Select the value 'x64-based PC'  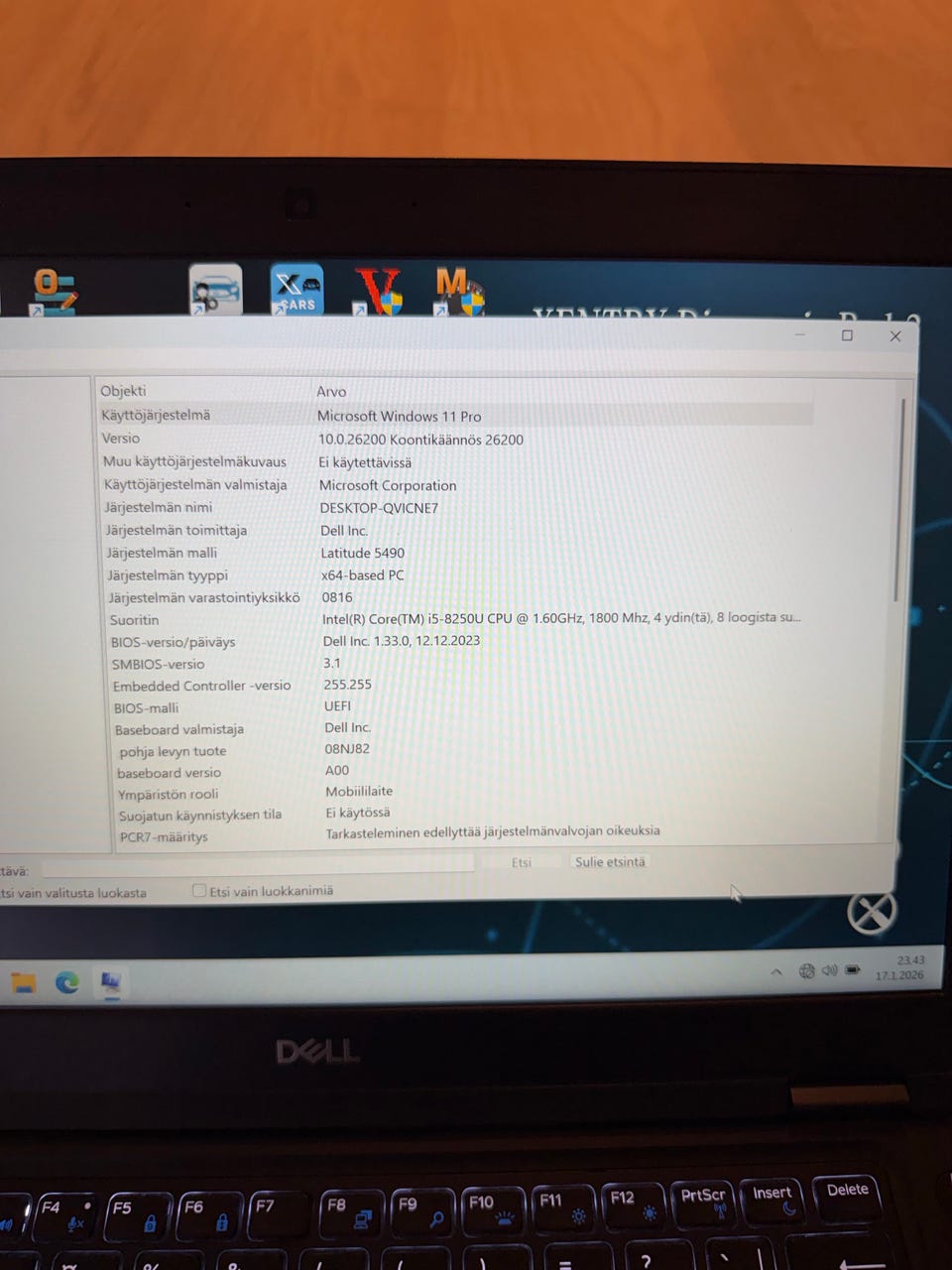tap(362, 574)
